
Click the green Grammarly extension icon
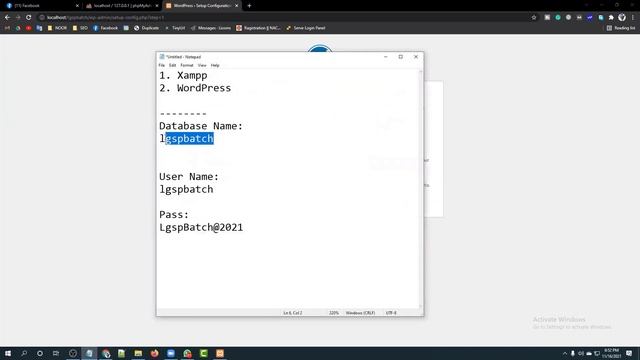[558, 18]
